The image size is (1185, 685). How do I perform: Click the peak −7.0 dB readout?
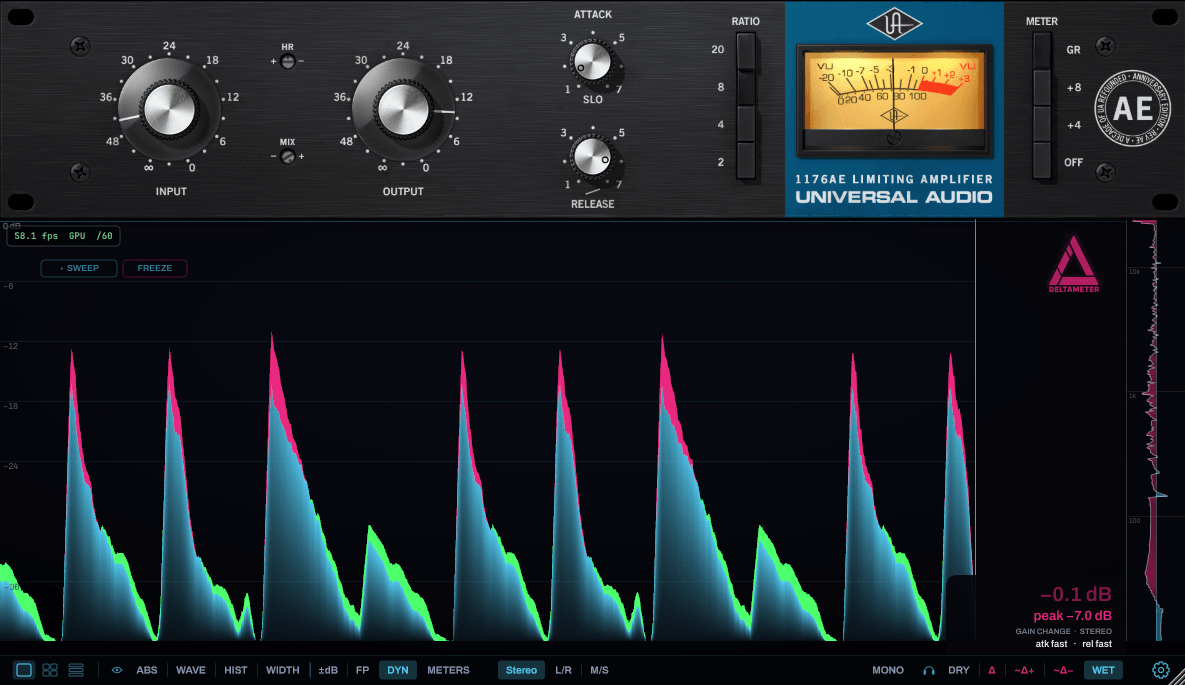pyautogui.click(x=1072, y=615)
